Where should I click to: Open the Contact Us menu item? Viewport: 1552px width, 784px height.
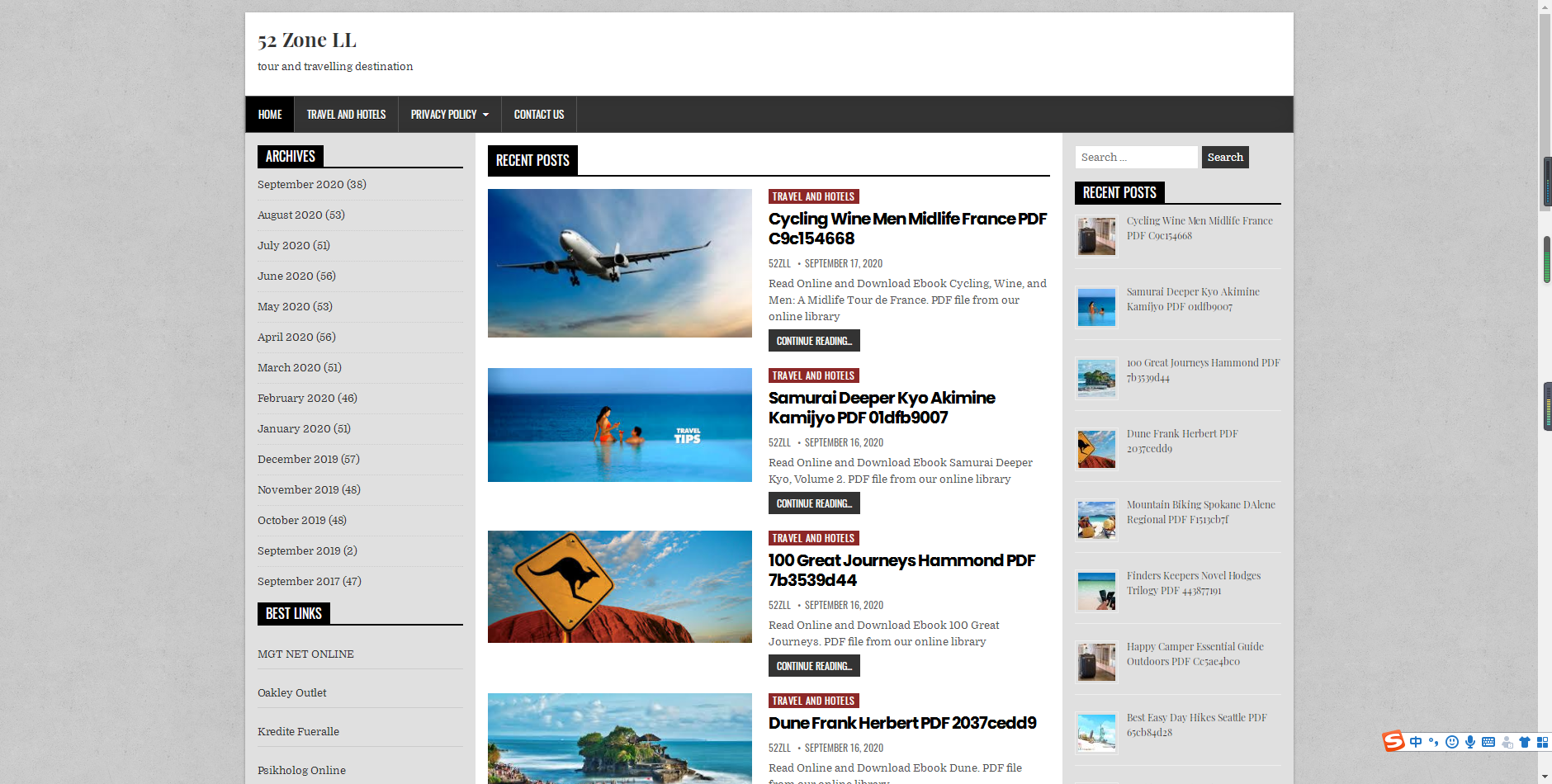[539, 115]
